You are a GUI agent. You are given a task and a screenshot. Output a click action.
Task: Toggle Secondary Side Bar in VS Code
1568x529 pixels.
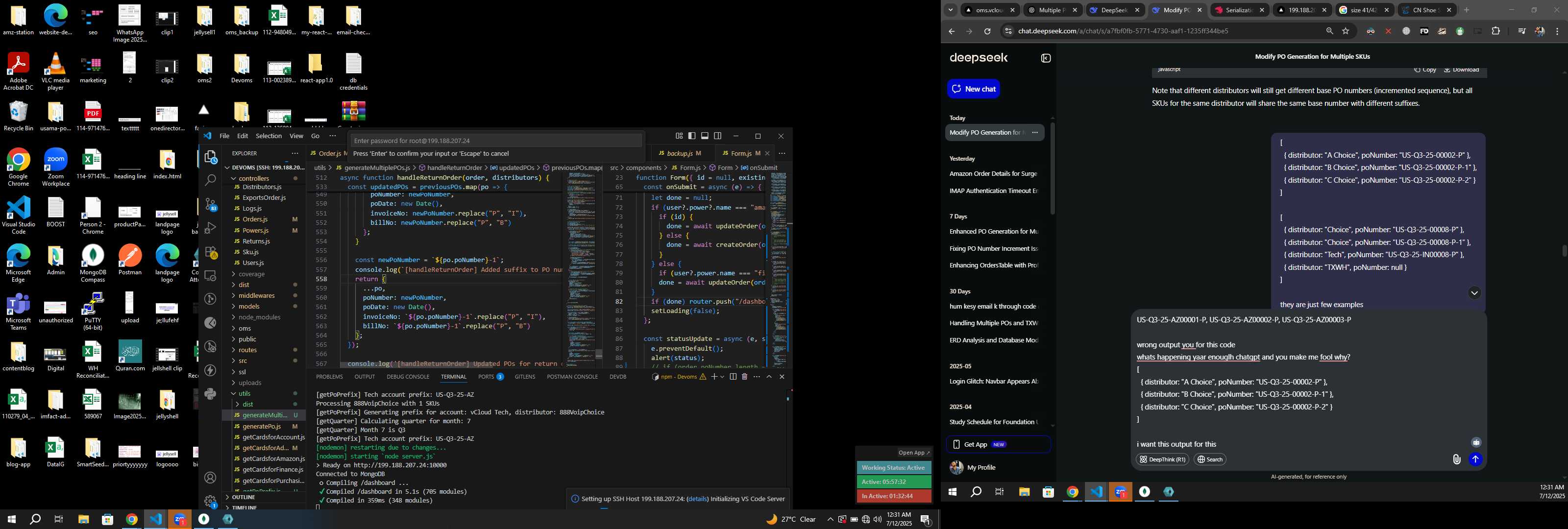pos(718,136)
